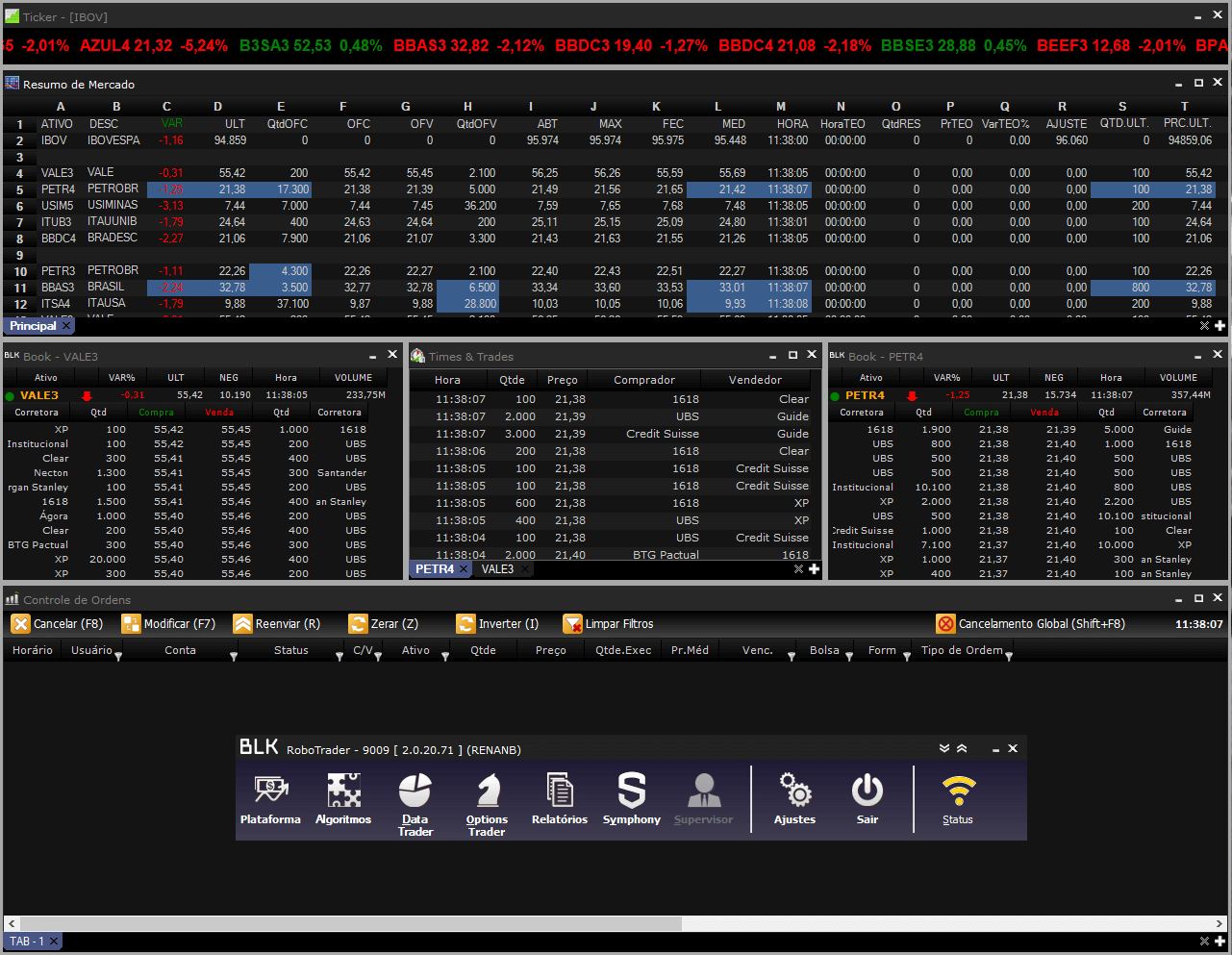Open the Status column filter dropdown

tap(339, 656)
